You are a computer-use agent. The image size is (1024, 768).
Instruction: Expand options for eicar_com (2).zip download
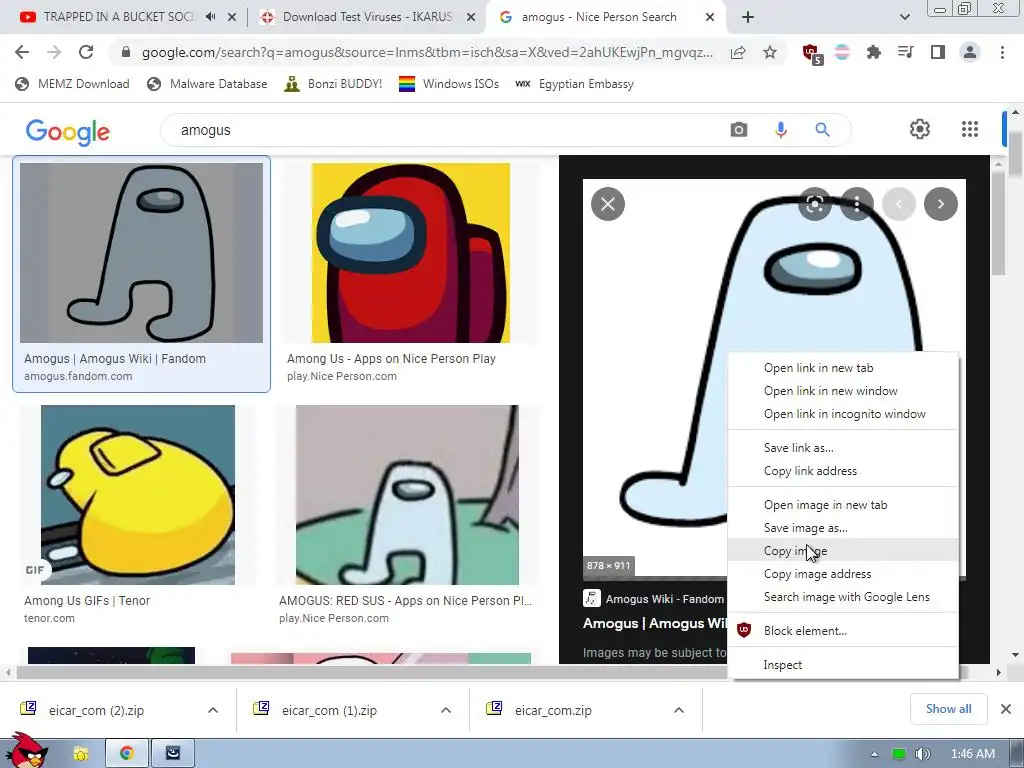click(213, 710)
